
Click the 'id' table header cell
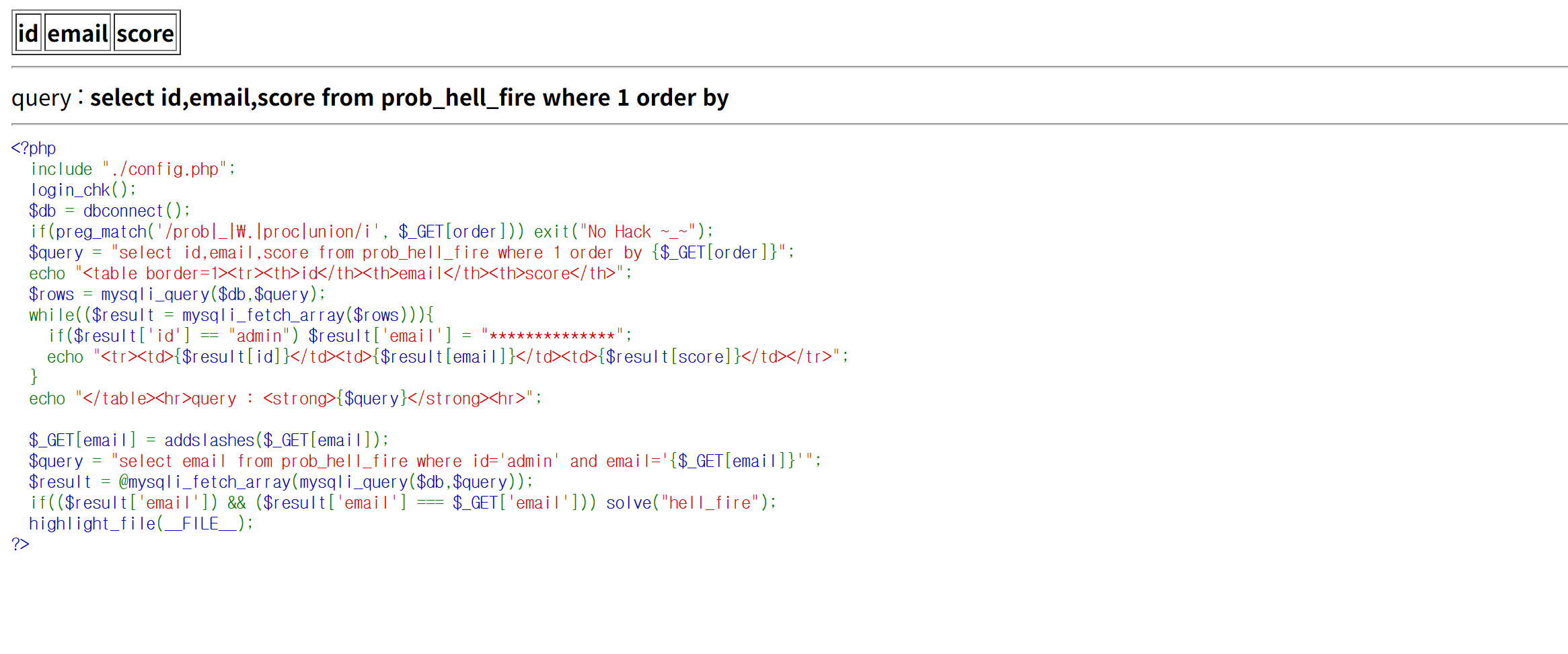28,33
